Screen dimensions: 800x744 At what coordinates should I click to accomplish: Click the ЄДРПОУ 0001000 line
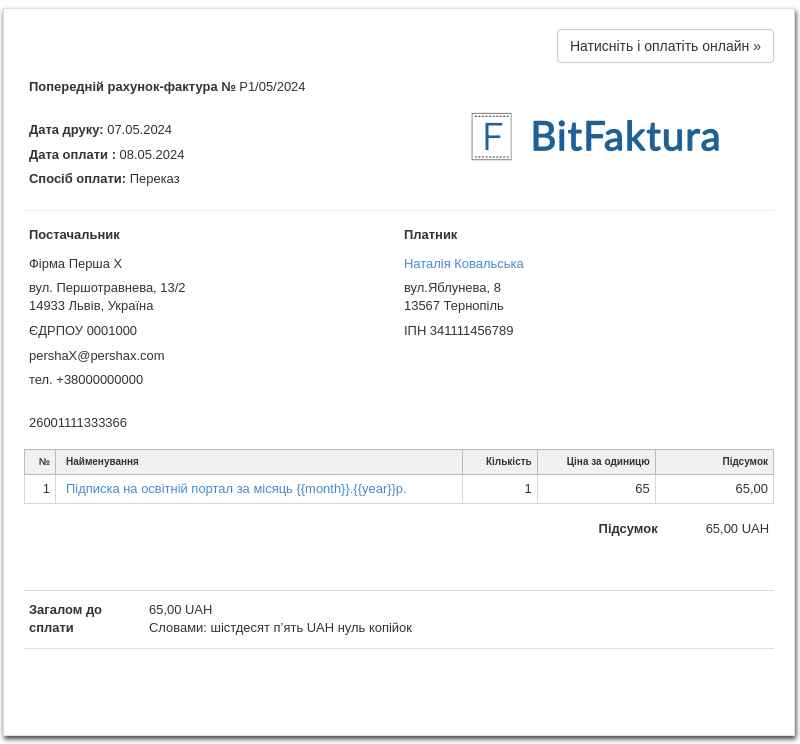(x=83, y=331)
